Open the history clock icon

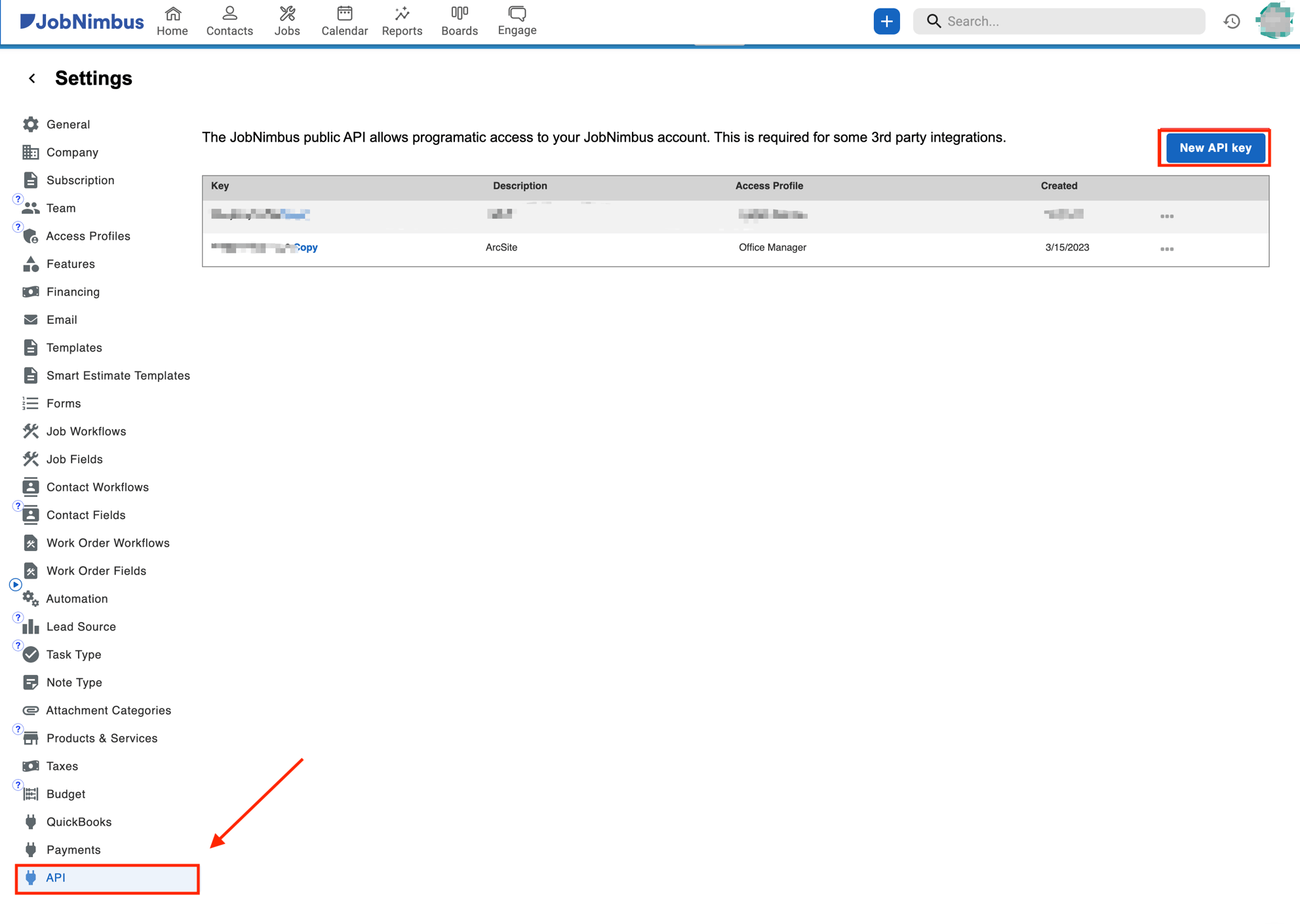(1232, 21)
